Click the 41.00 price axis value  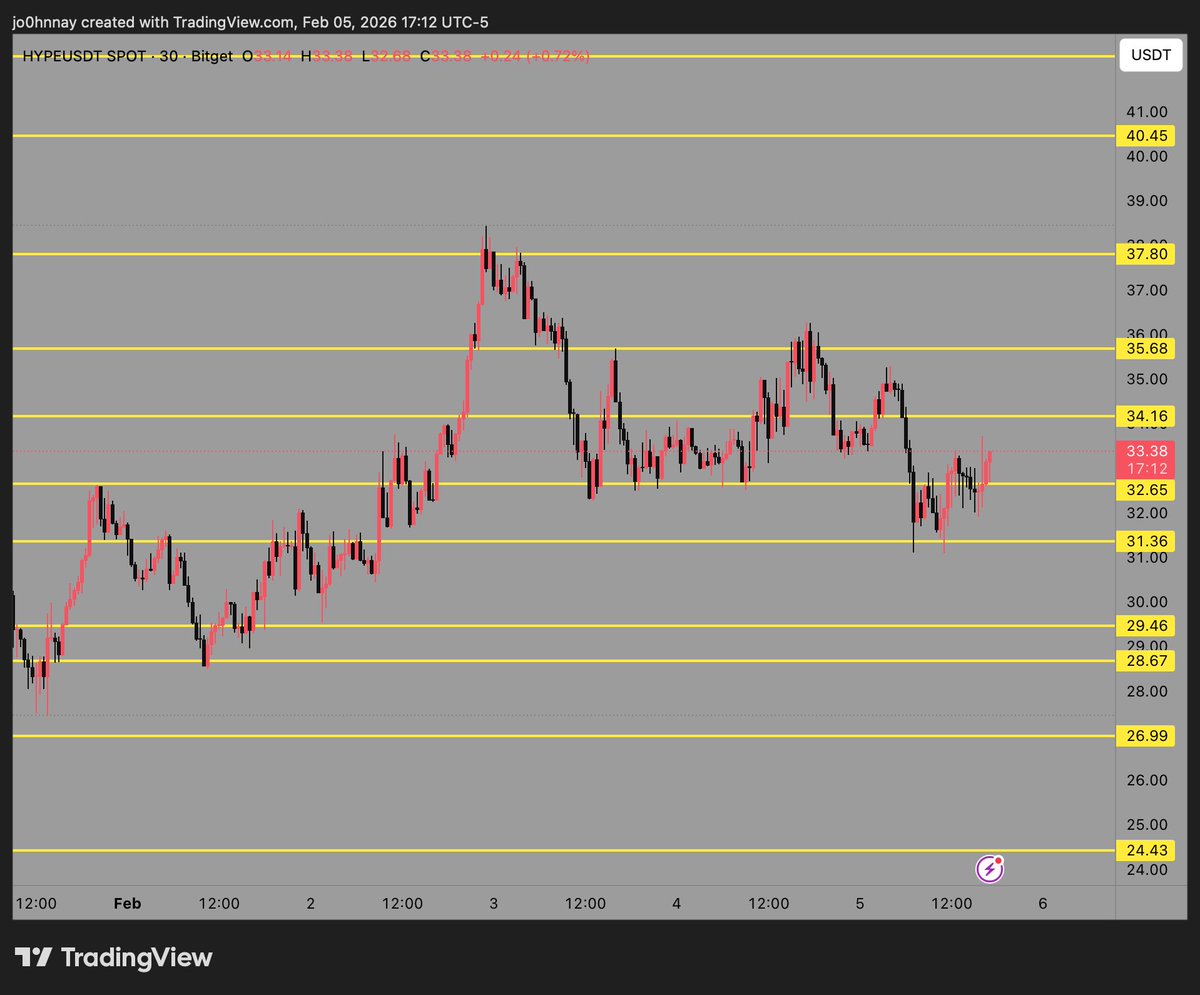tap(1146, 111)
